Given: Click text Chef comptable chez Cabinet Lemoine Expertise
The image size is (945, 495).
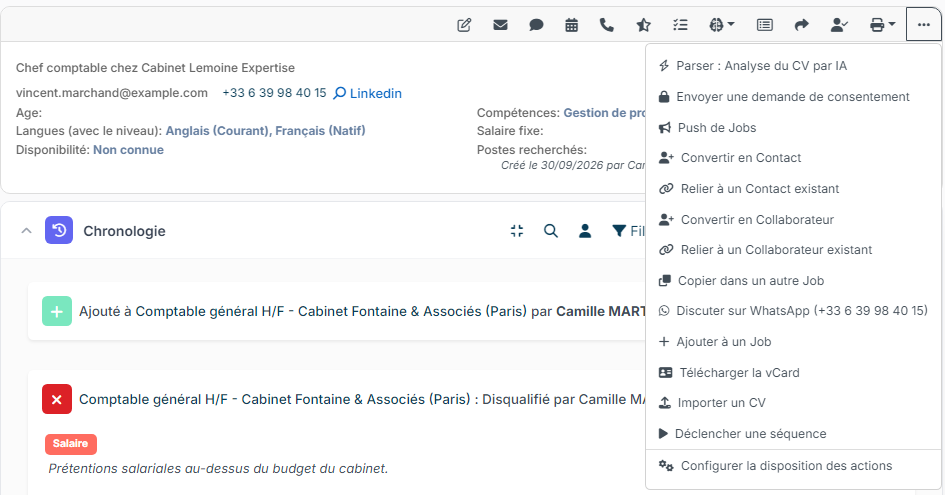Looking at the screenshot, I should click(x=155, y=68).
